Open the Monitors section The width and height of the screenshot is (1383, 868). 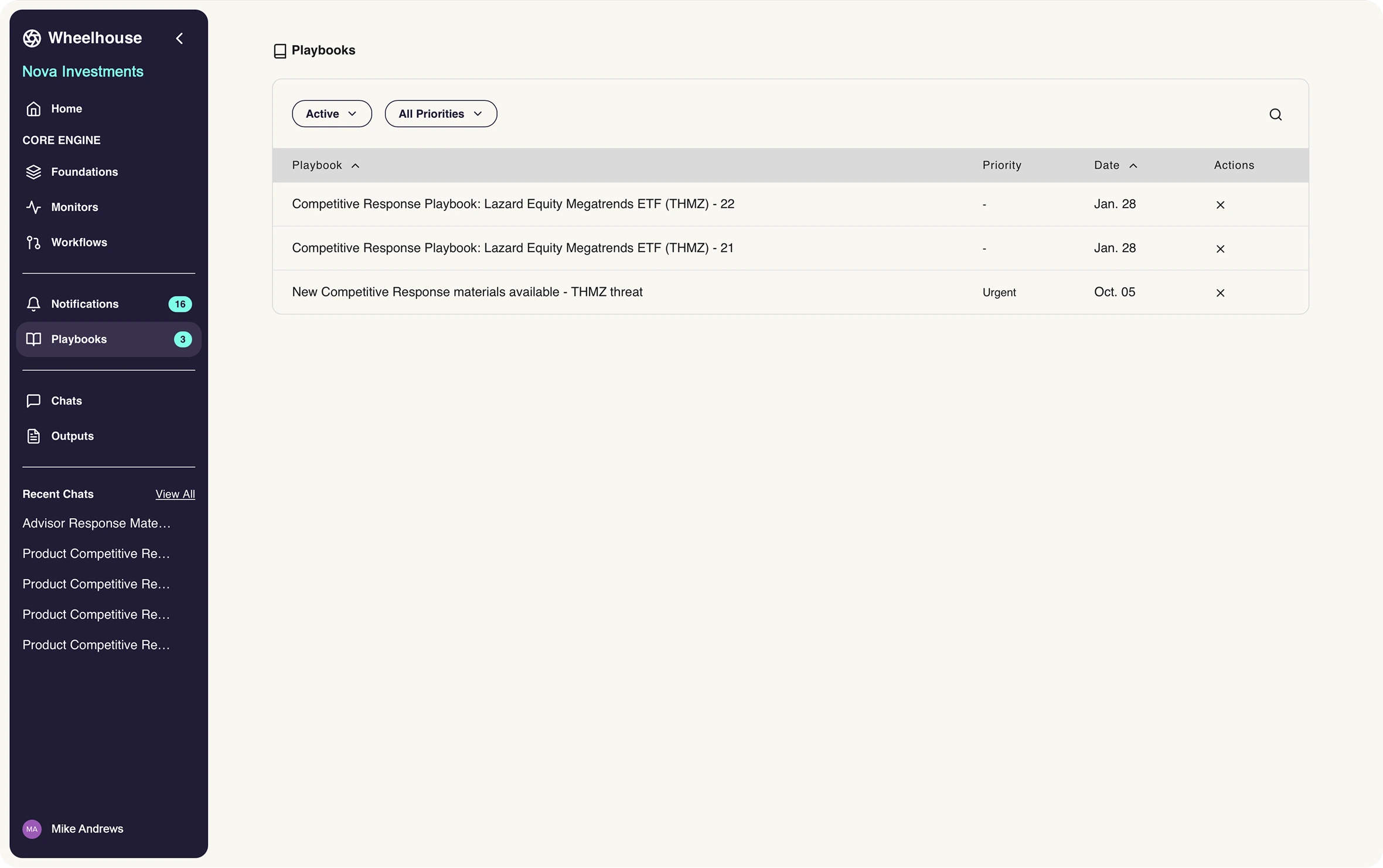(x=74, y=207)
